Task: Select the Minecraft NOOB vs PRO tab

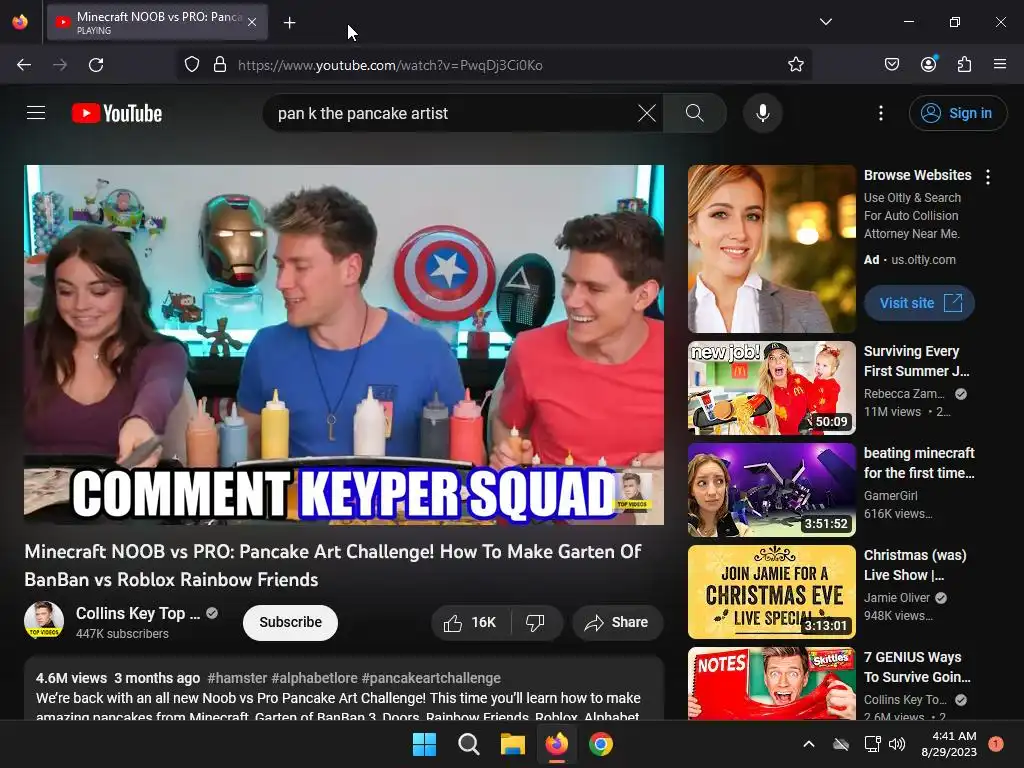Action: click(157, 23)
